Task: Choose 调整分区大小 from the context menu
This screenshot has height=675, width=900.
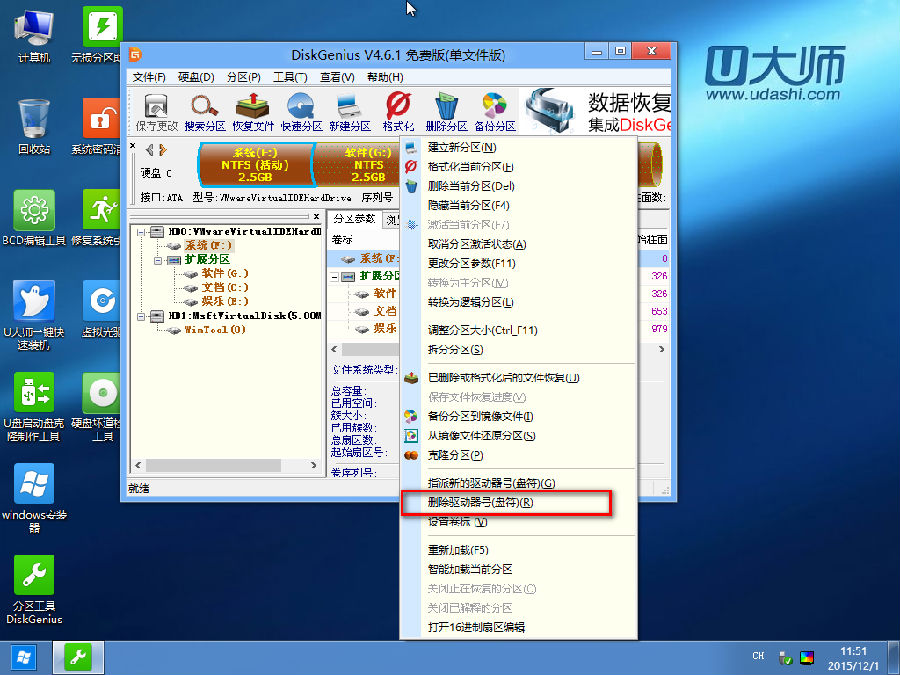Action: click(483, 330)
